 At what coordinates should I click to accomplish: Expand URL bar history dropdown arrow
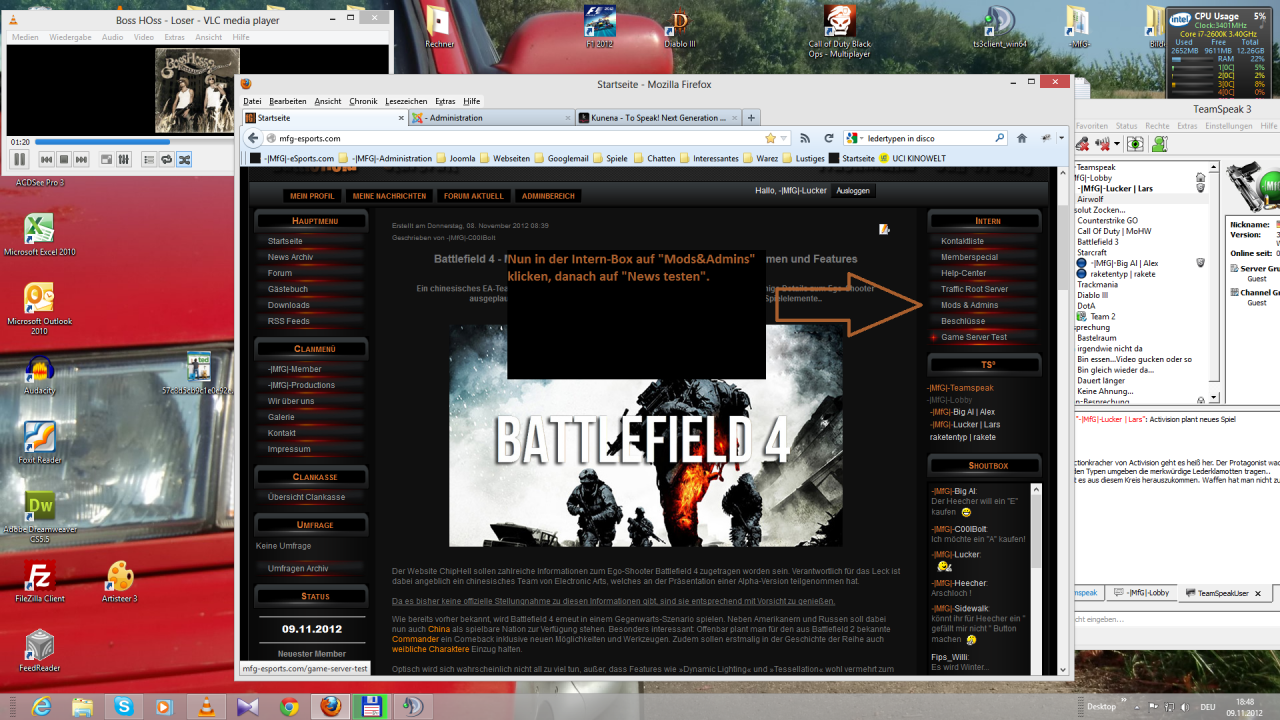click(784, 138)
